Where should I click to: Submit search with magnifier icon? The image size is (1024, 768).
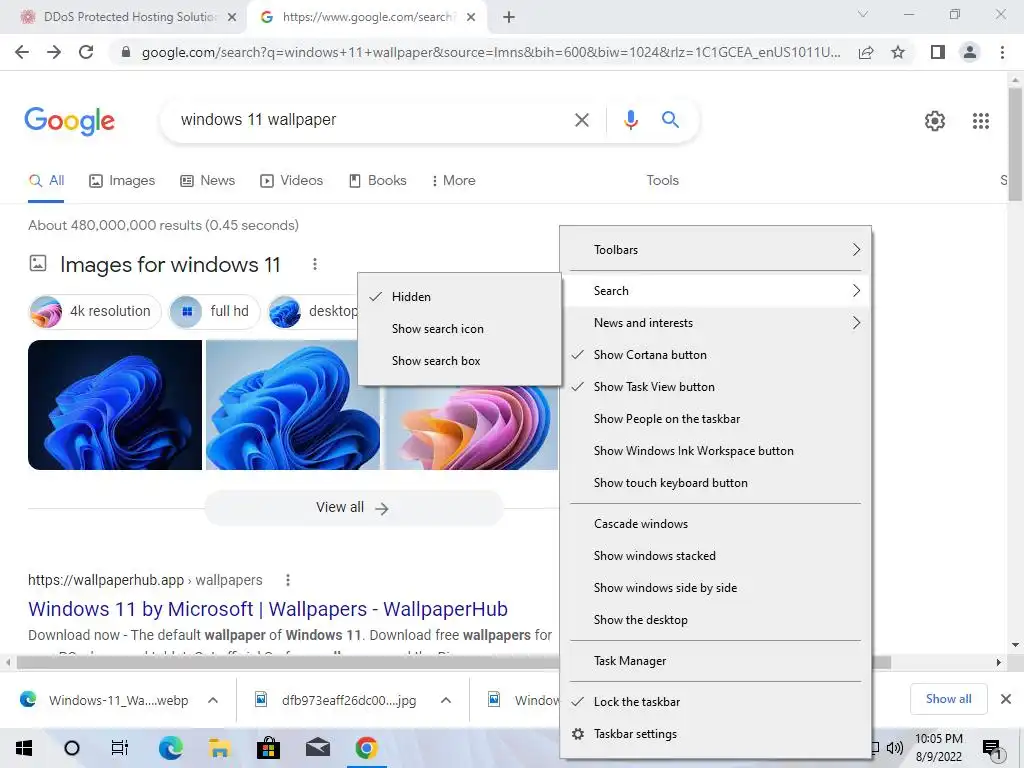tap(670, 120)
